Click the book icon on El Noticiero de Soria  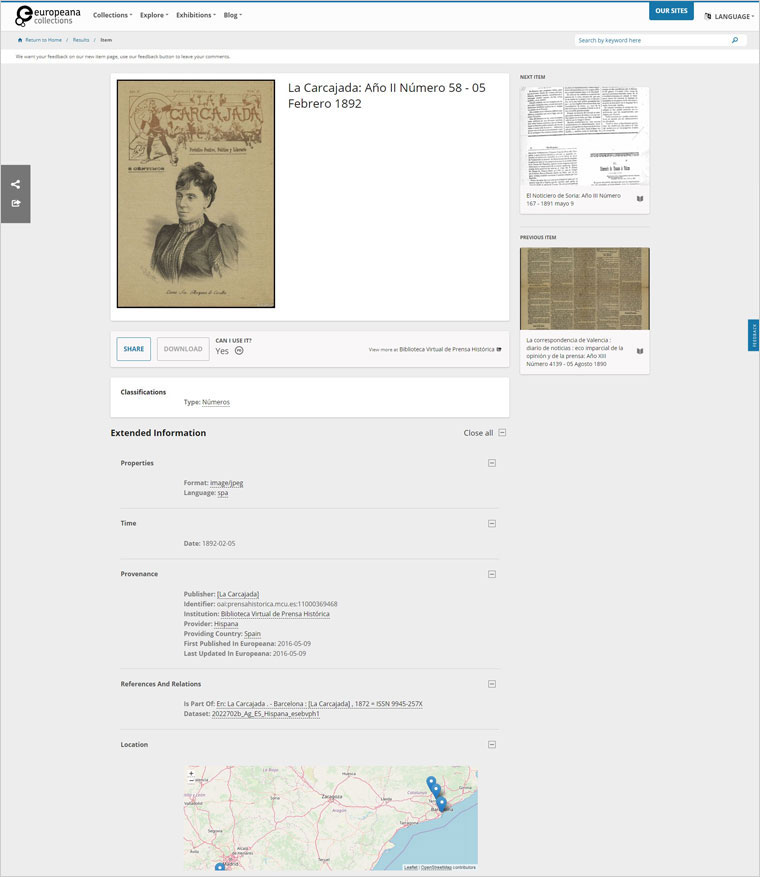[640, 199]
